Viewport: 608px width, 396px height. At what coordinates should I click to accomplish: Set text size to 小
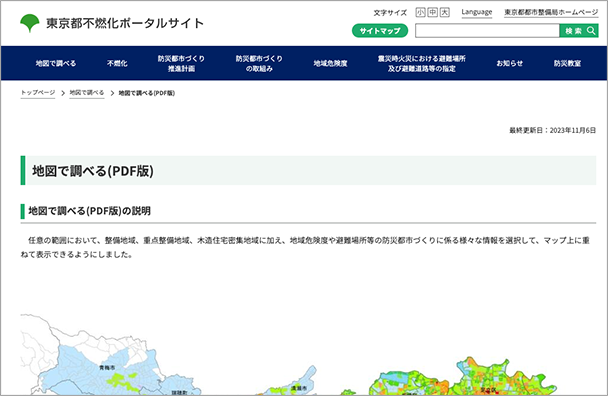click(x=420, y=12)
